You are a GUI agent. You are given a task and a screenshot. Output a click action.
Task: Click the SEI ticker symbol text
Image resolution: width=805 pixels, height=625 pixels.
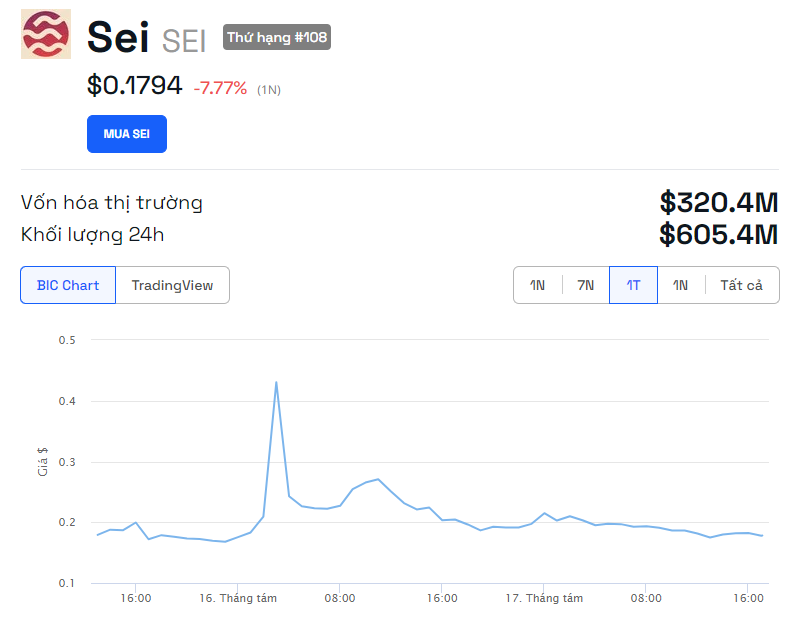click(x=184, y=41)
